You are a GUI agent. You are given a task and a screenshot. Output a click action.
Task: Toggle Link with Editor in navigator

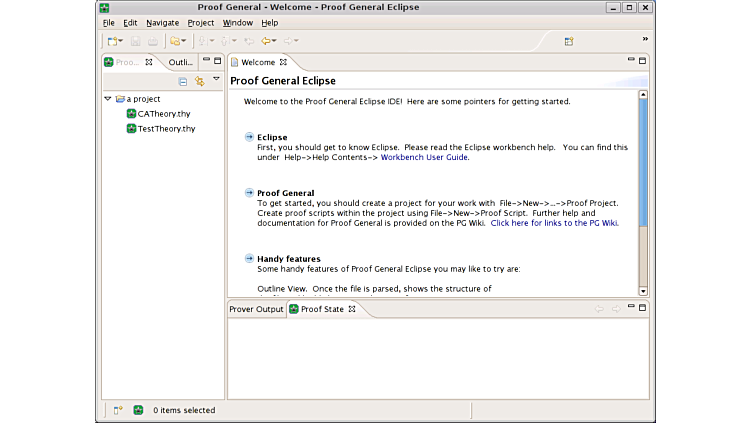pyautogui.click(x=199, y=81)
